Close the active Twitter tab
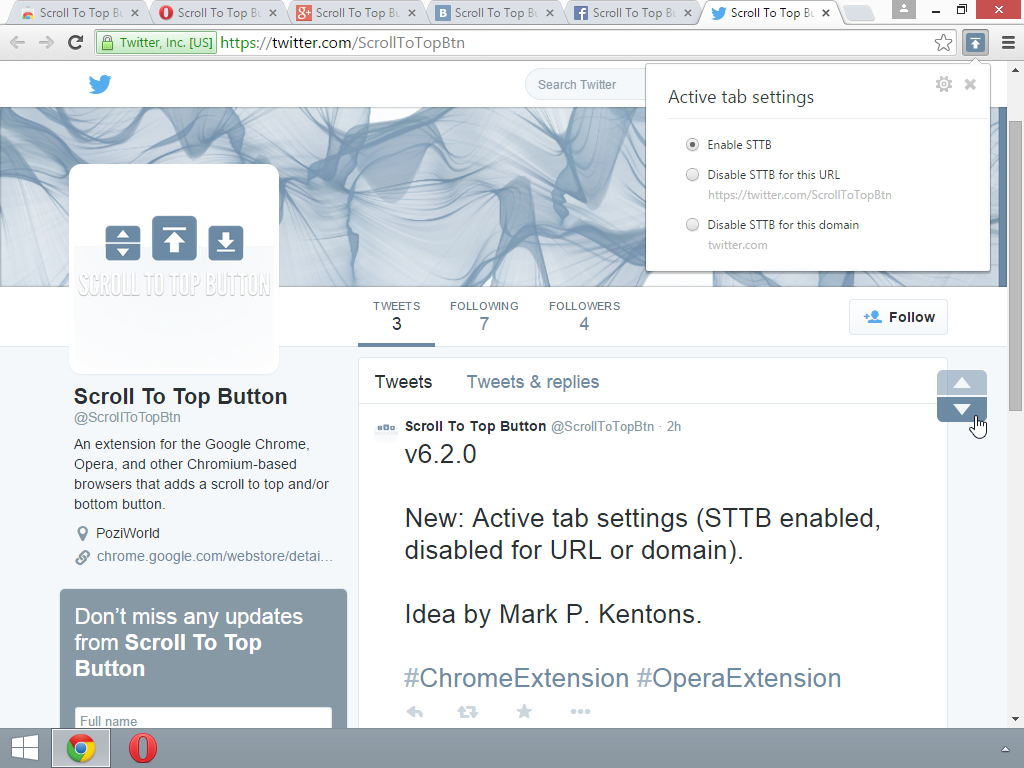The width and height of the screenshot is (1024, 768). pos(826,12)
